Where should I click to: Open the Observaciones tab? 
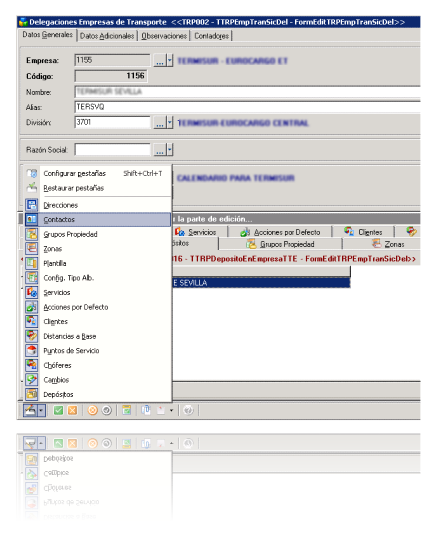164,36
